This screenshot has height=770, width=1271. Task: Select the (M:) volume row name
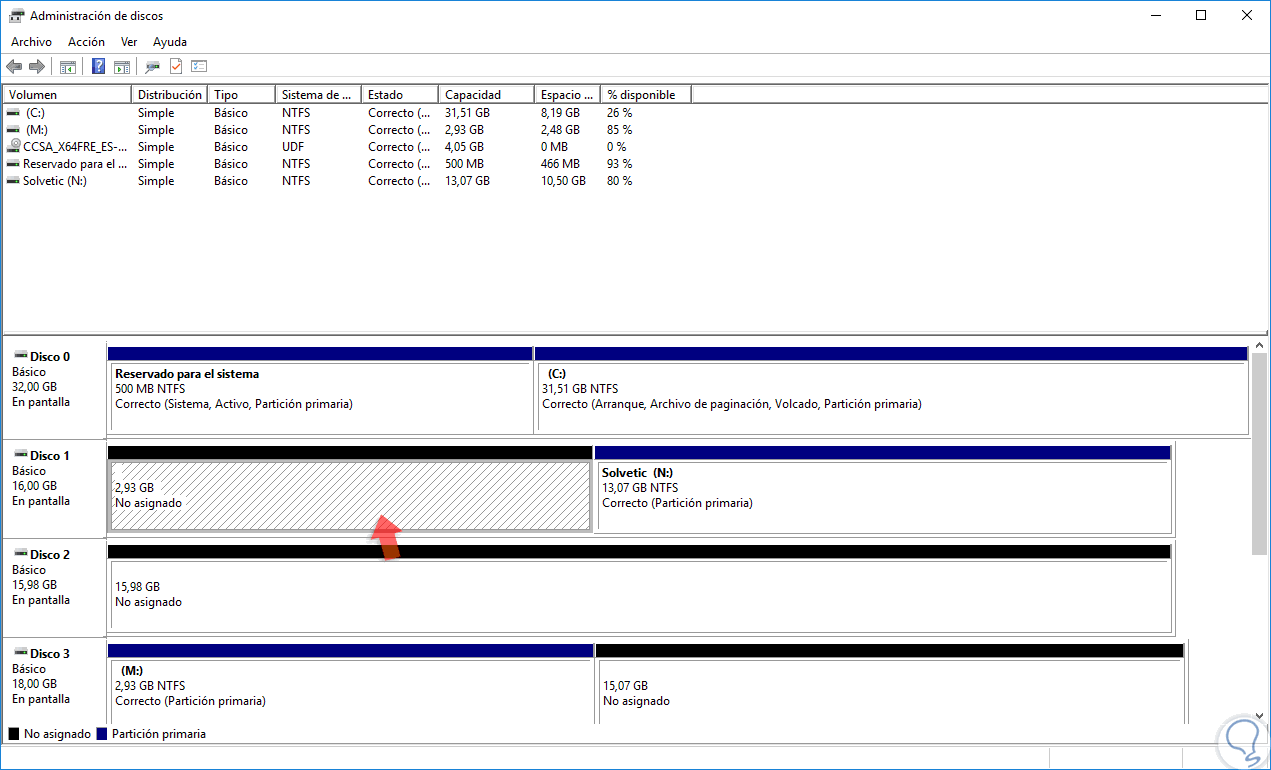pos(37,130)
